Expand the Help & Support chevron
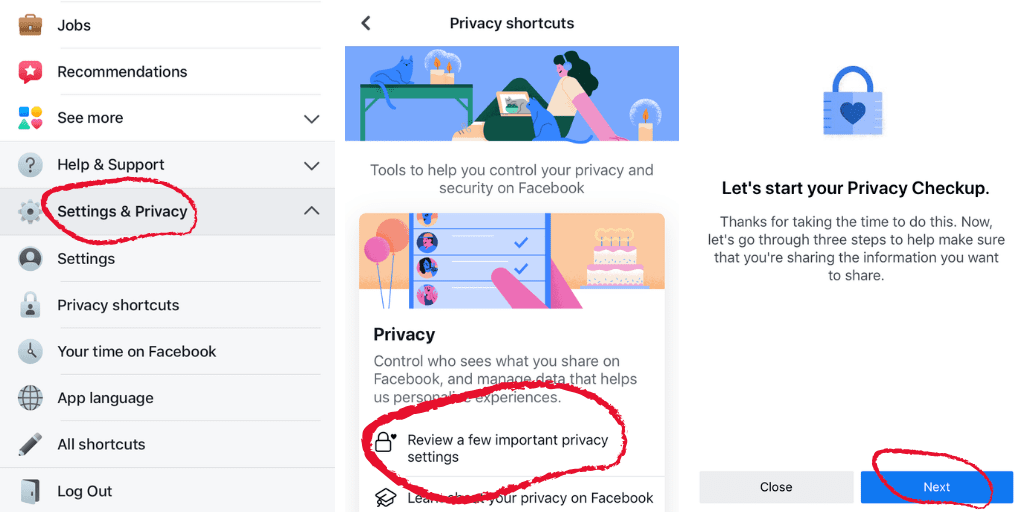Screen dimensions: 1024x512 pos(311,165)
